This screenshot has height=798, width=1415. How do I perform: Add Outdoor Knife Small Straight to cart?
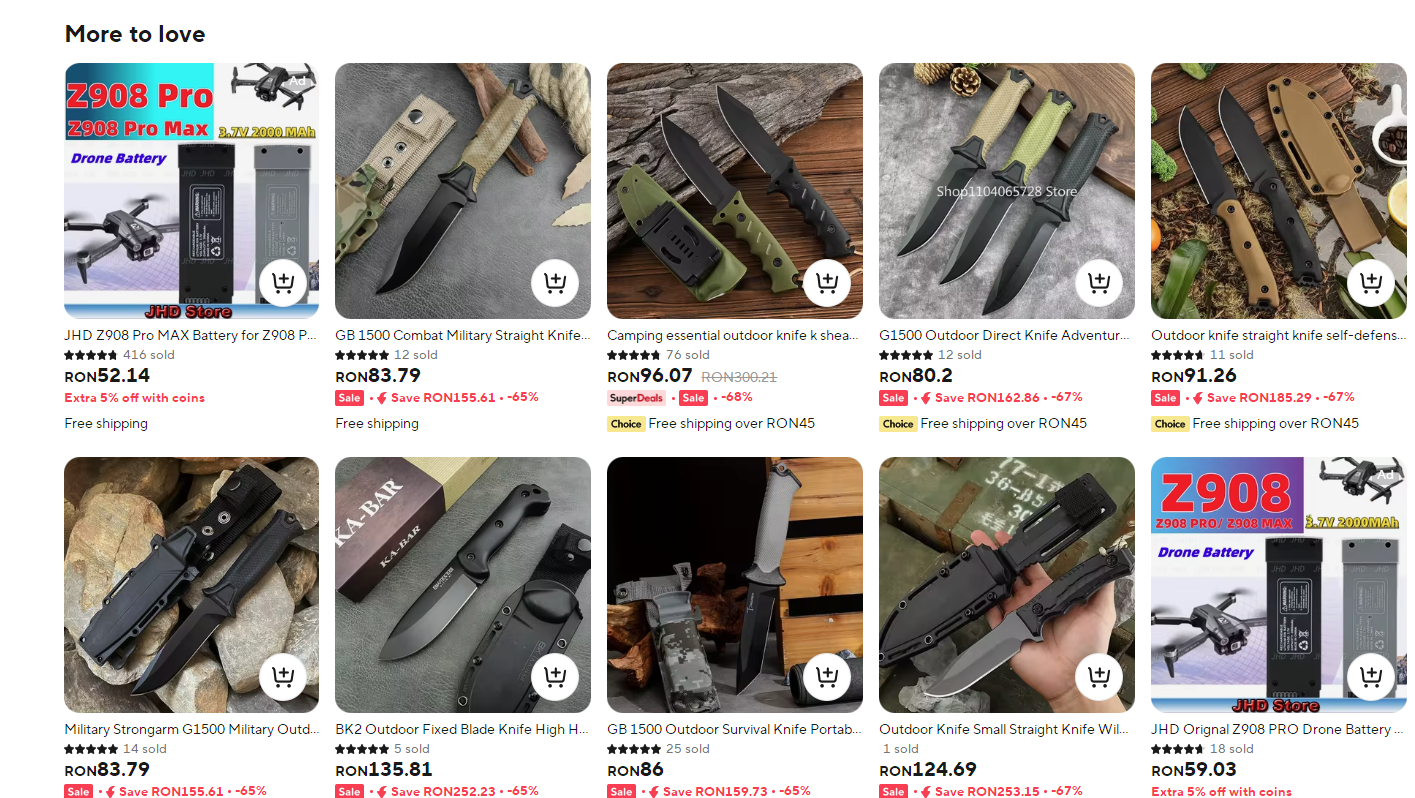(1099, 677)
